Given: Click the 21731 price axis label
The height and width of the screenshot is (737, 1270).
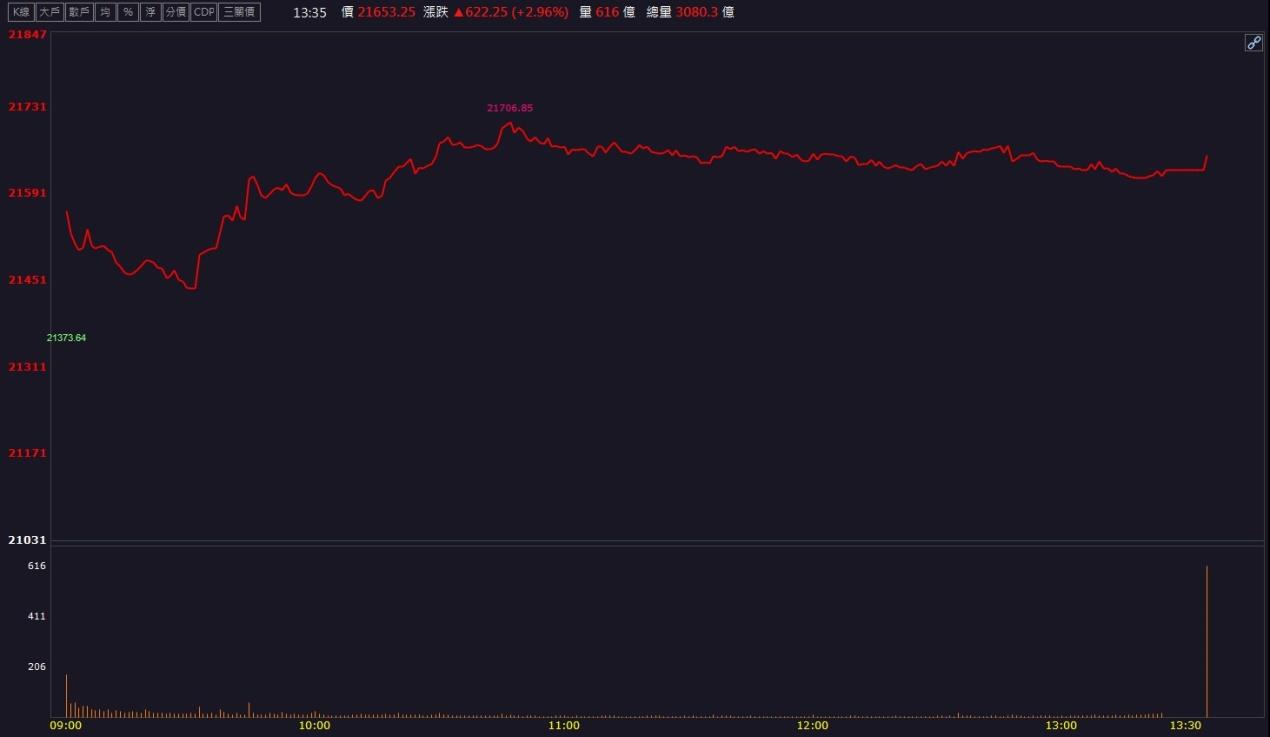Looking at the screenshot, I should (x=27, y=107).
